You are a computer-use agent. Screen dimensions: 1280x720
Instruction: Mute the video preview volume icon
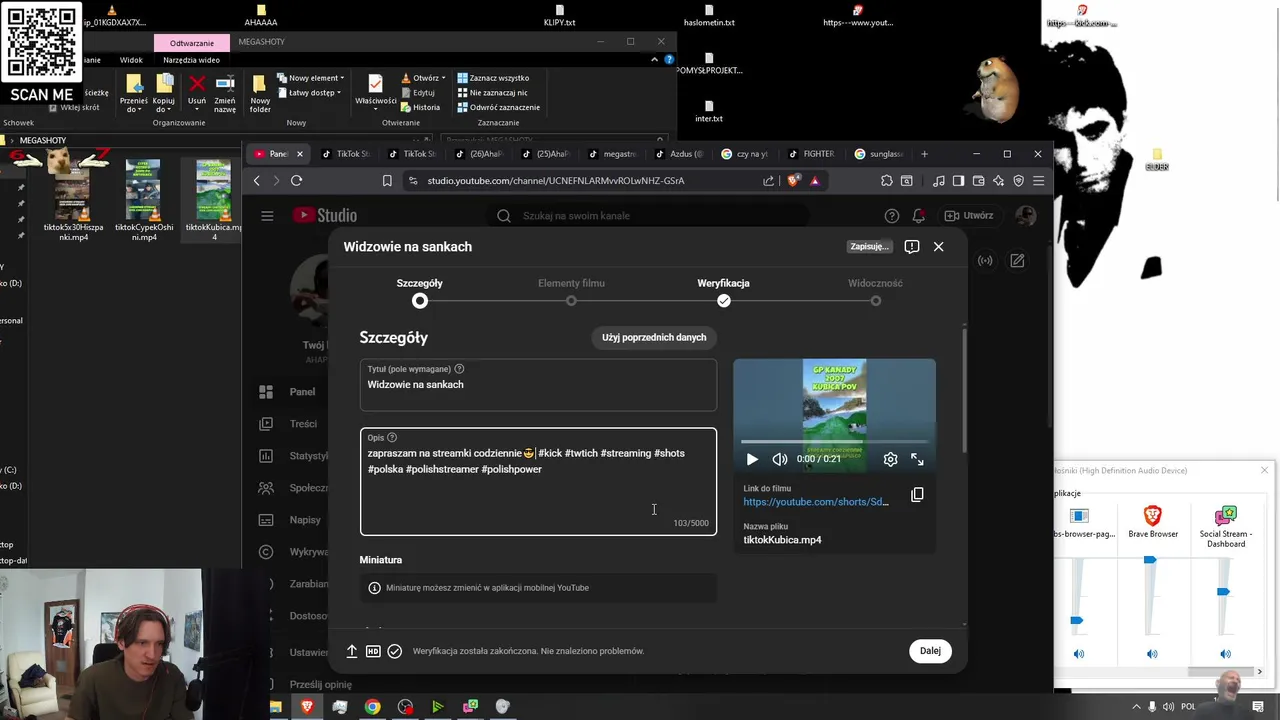pyautogui.click(x=780, y=459)
